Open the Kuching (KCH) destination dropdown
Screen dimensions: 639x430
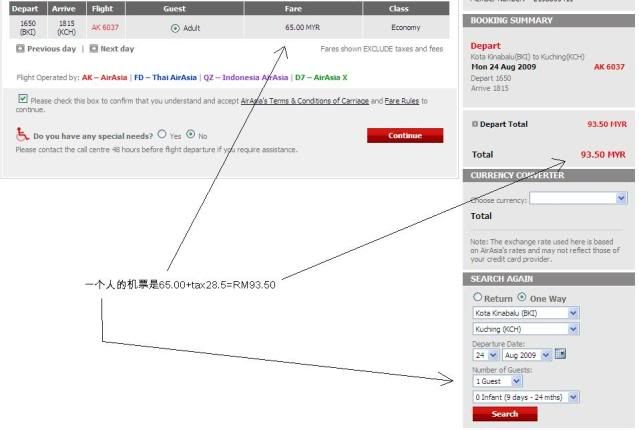[x=526, y=329]
